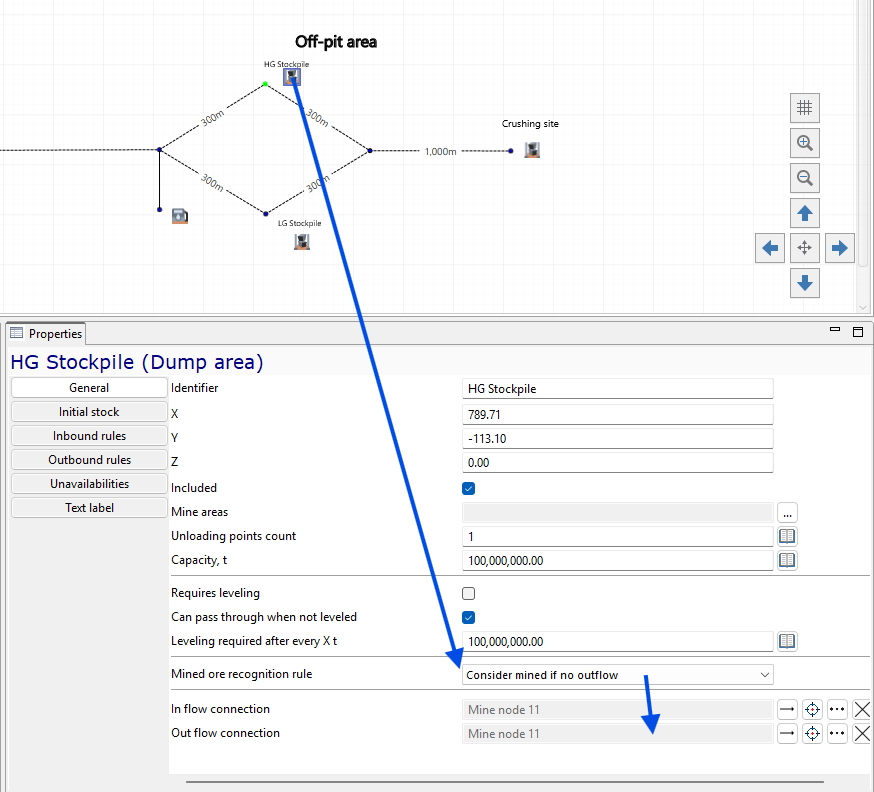Pan the map right with arrow

tap(839, 248)
